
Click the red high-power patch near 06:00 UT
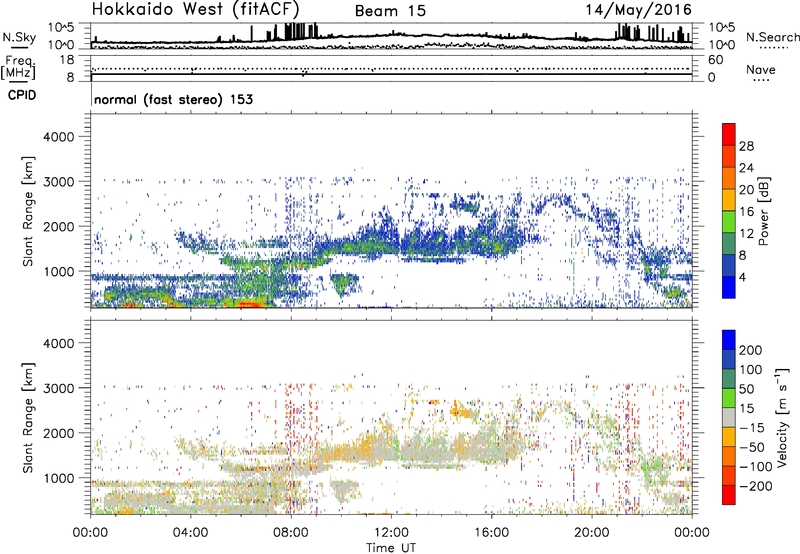[251, 305]
